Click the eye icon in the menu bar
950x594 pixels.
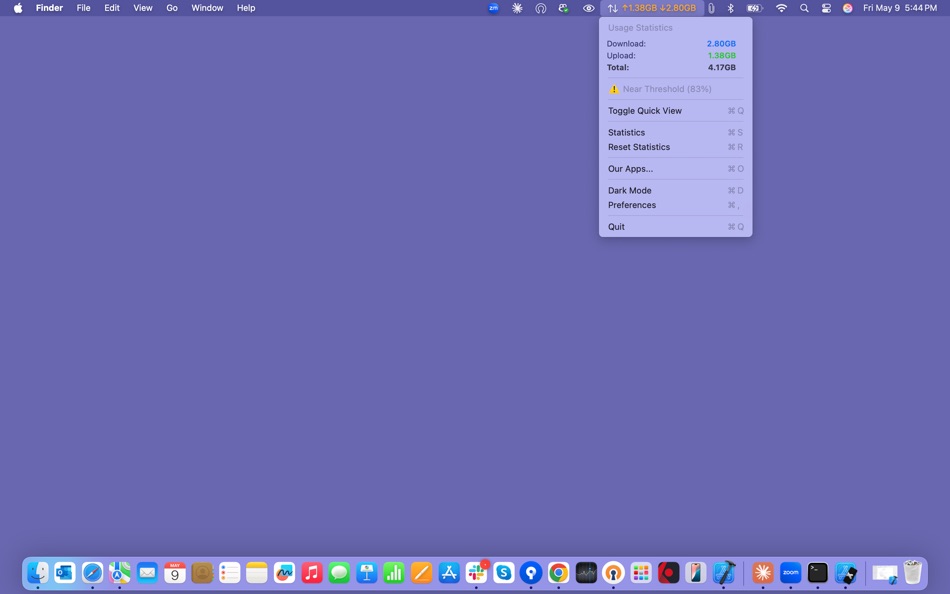(589, 8)
